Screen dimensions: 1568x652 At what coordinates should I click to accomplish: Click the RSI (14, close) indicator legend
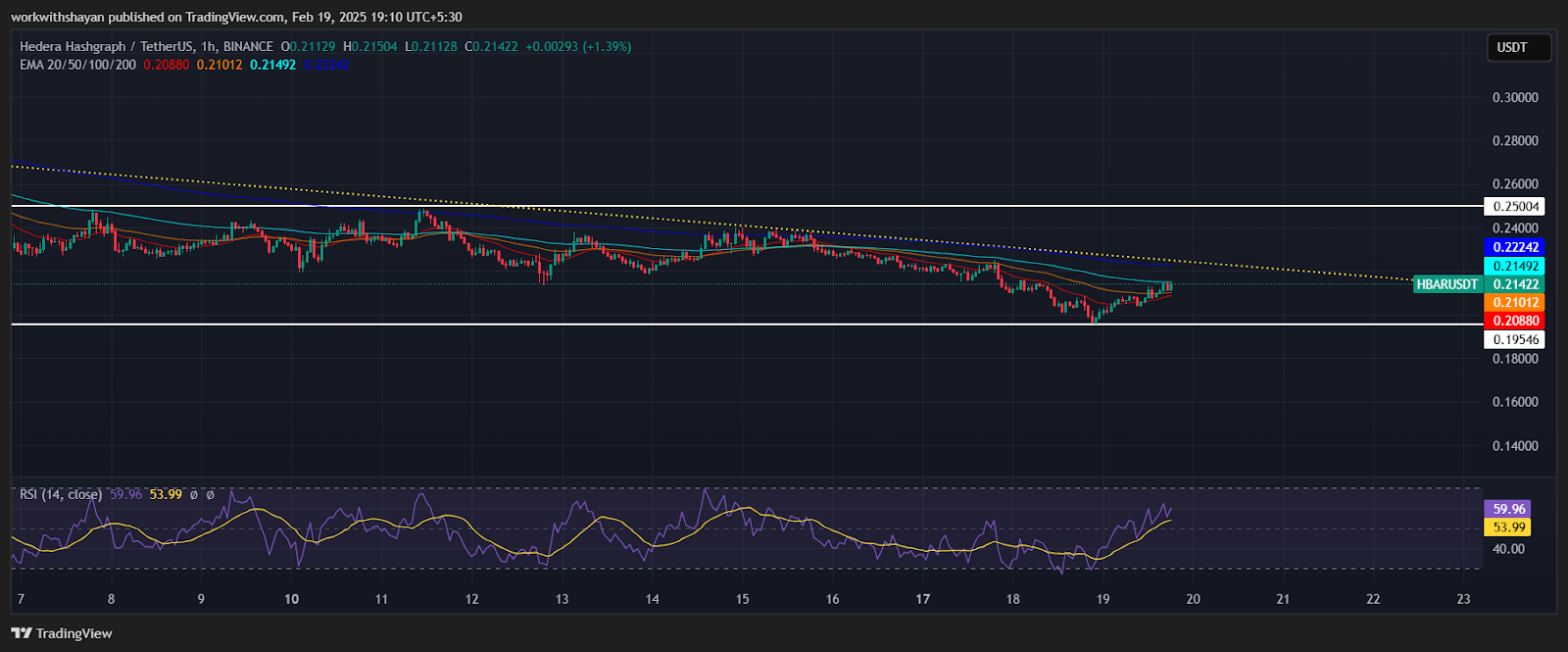click(x=61, y=494)
